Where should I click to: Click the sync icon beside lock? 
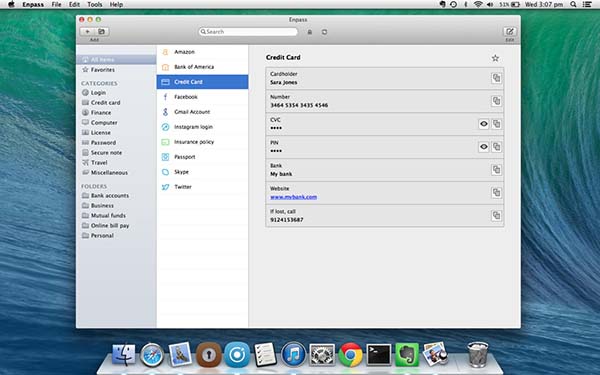[324, 32]
